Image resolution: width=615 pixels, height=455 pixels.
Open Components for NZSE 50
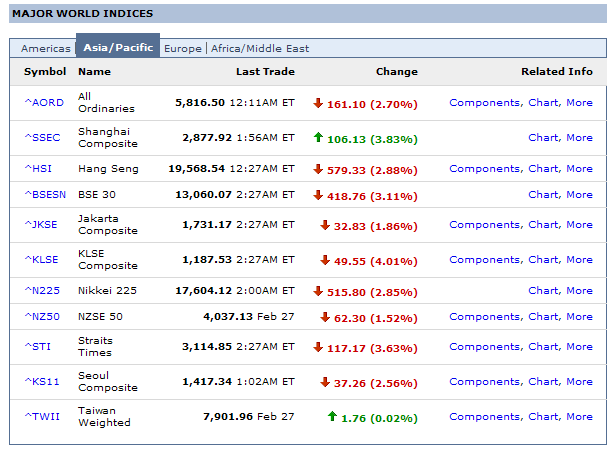[485, 317]
